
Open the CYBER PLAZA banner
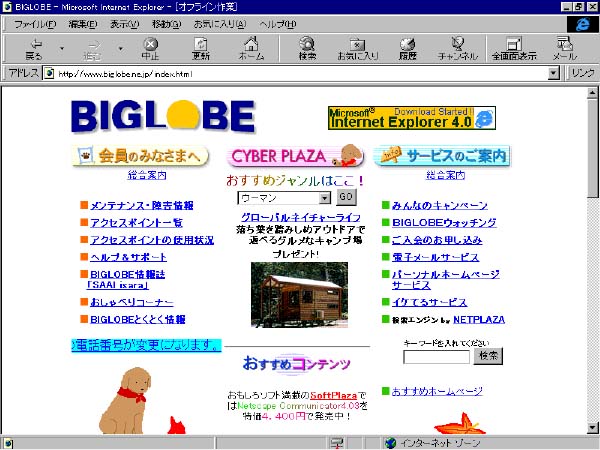295,156
